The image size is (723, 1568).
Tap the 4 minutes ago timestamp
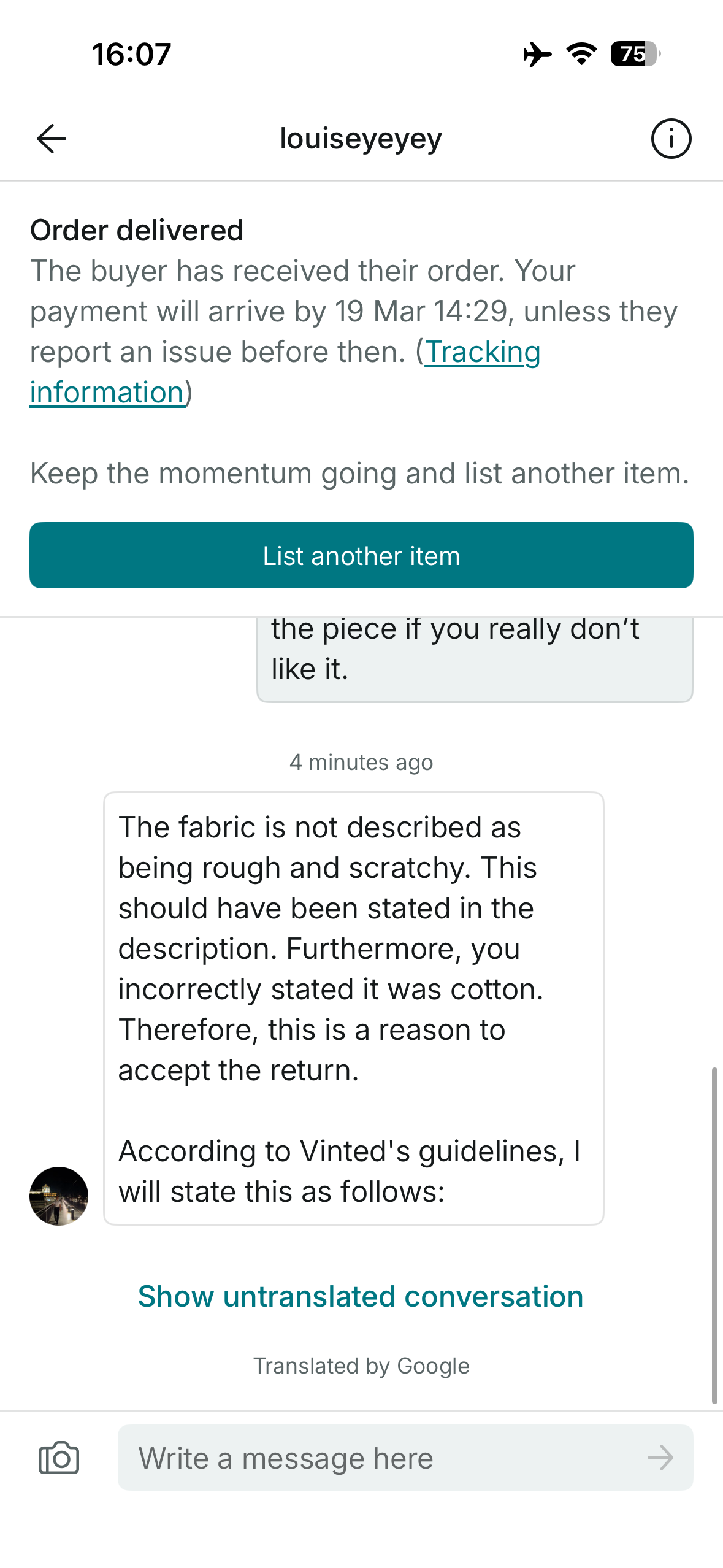[x=361, y=762]
